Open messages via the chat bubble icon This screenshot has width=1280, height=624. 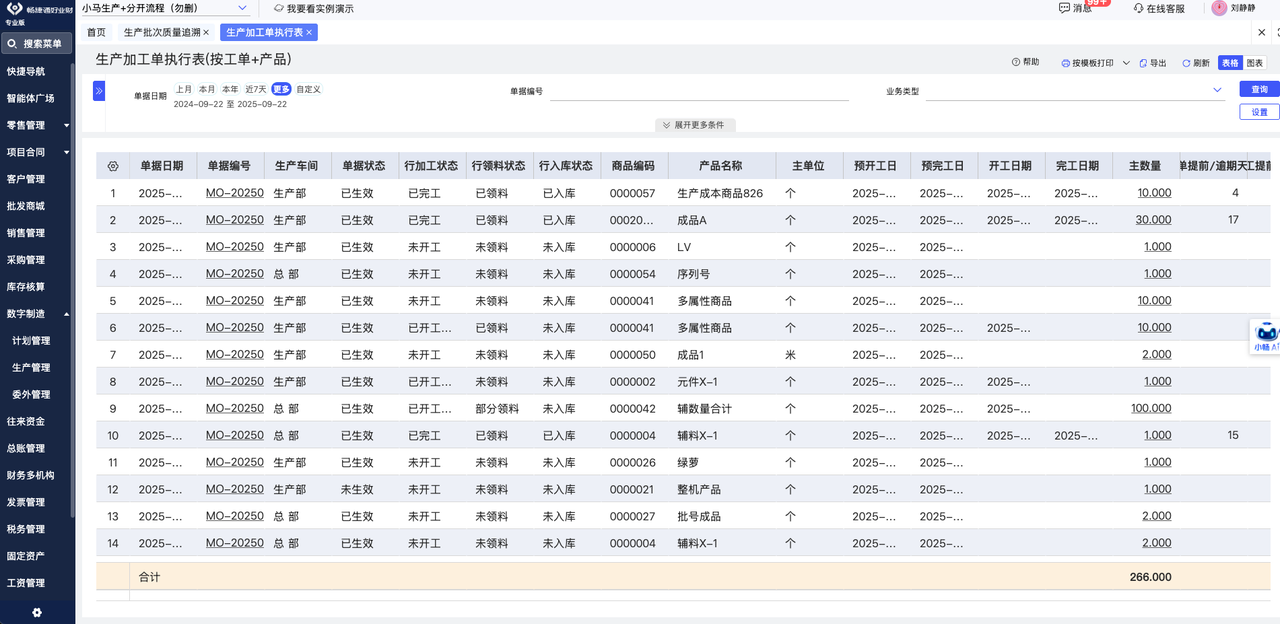1064,8
